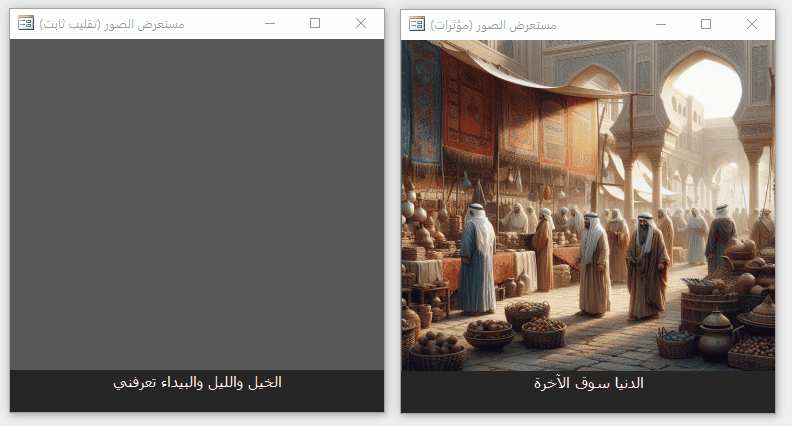Maximize the static flip (تقليب ثابت) viewer window

point(315,23)
